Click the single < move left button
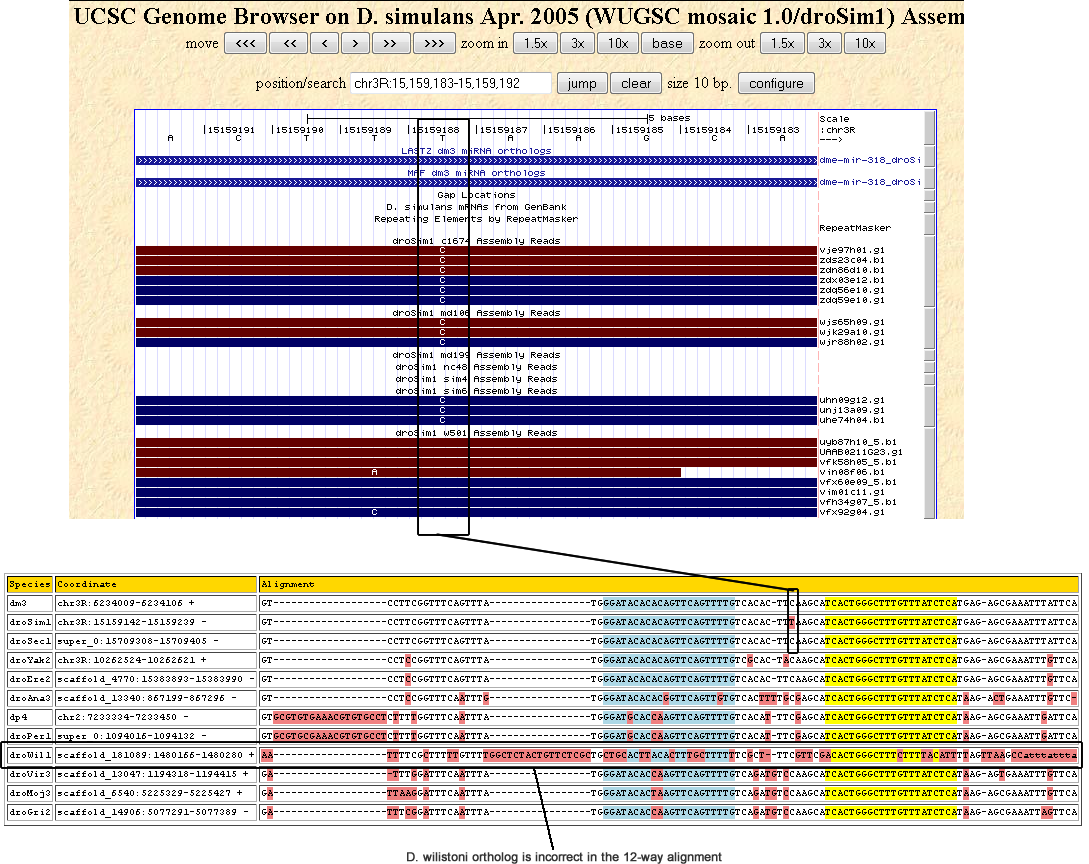 coord(324,43)
